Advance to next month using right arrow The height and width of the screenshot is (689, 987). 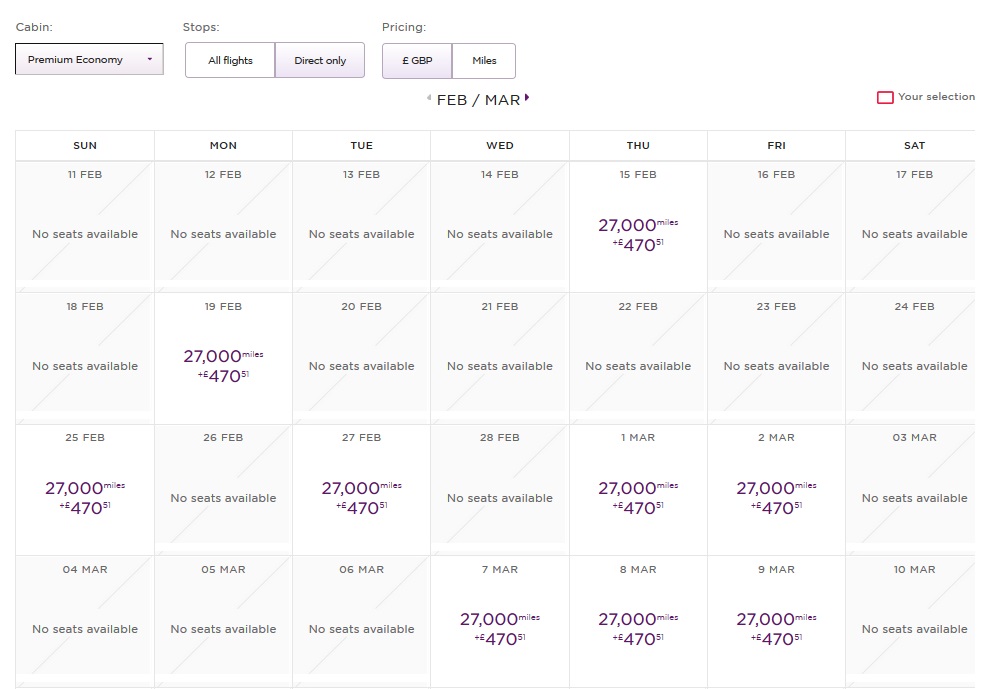tap(527, 98)
